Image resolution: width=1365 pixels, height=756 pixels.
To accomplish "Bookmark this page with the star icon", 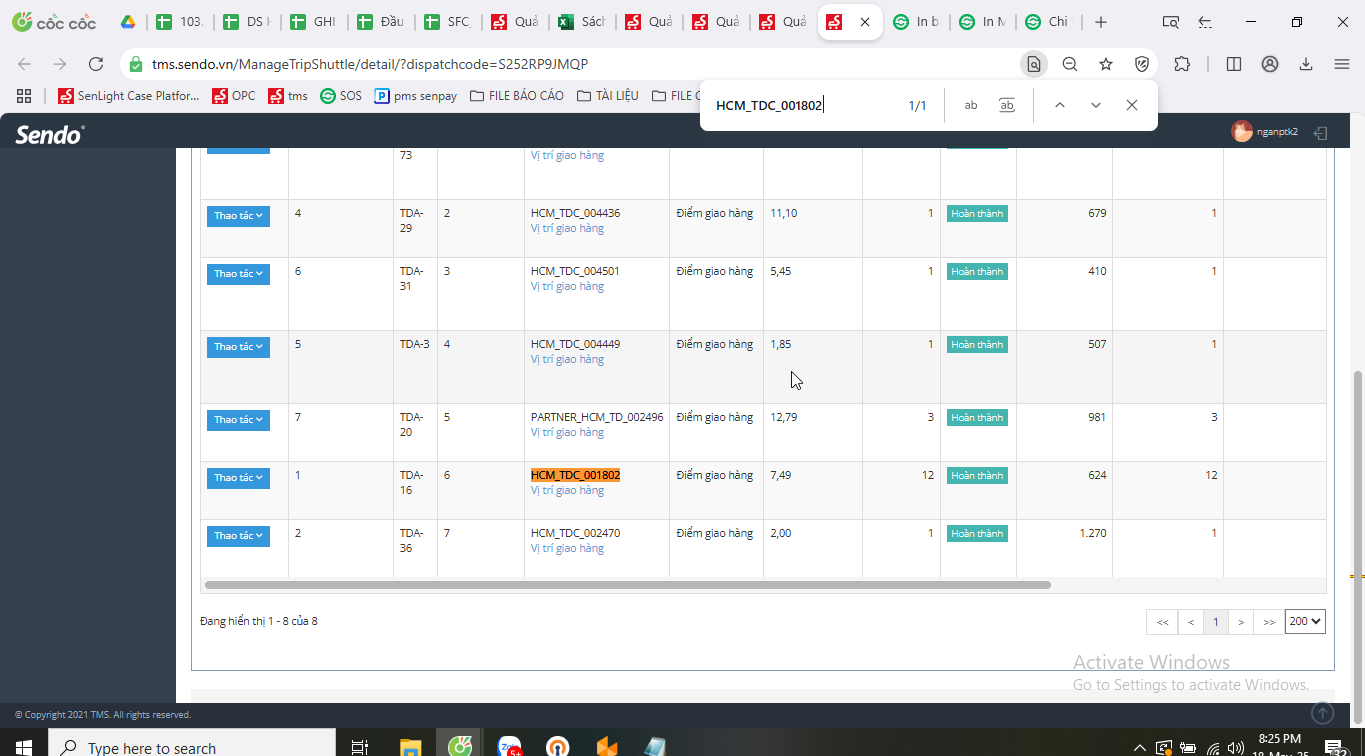I will (1106, 64).
